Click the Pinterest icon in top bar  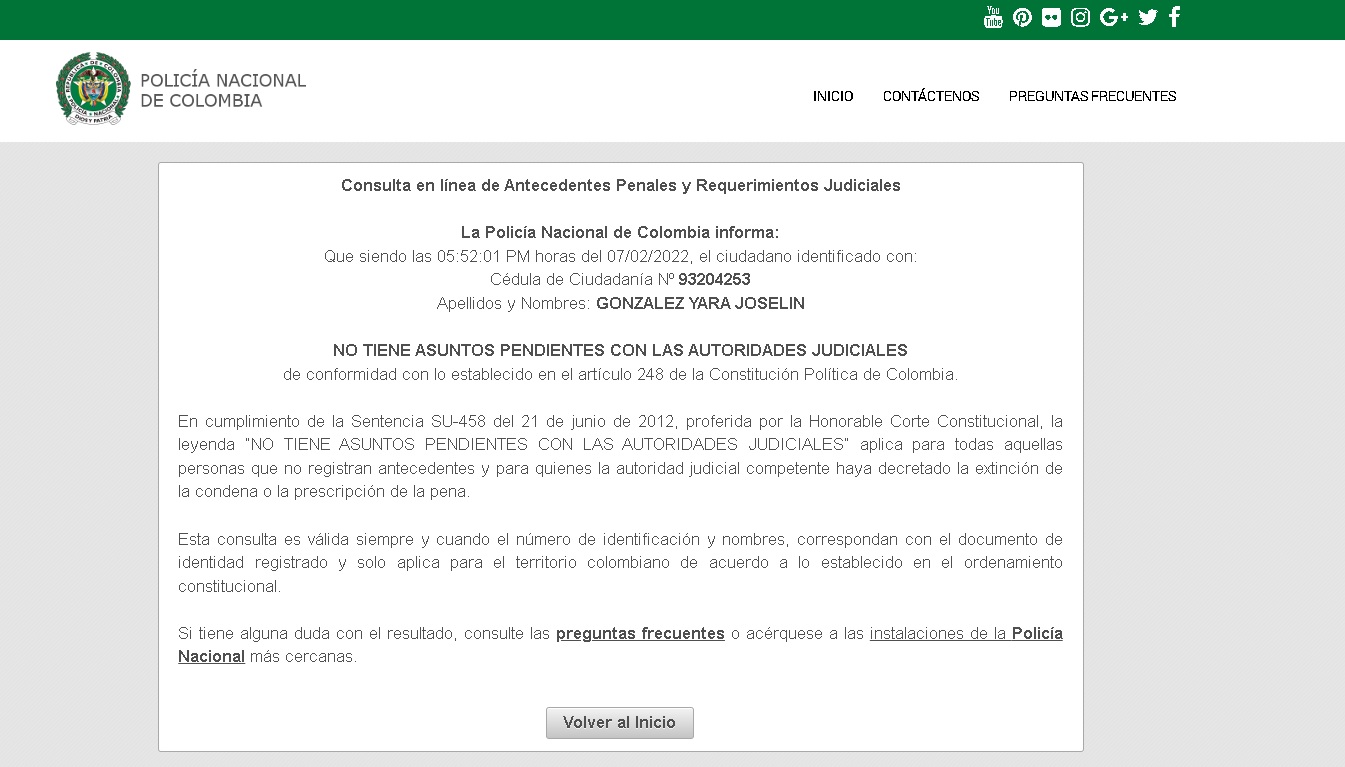pyautogui.click(x=1022, y=17)
